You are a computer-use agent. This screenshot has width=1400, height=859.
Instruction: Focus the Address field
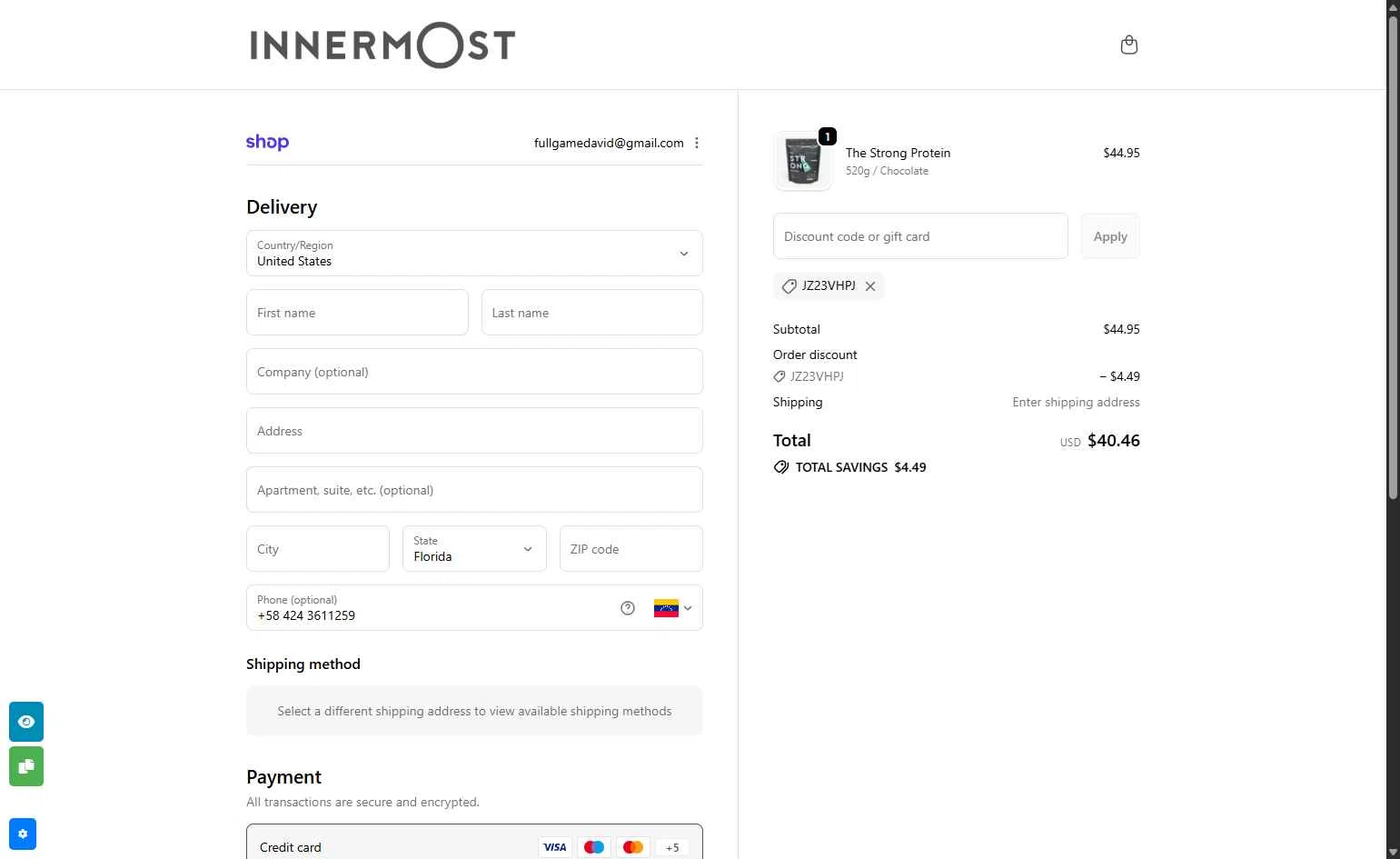click(474, 431)
